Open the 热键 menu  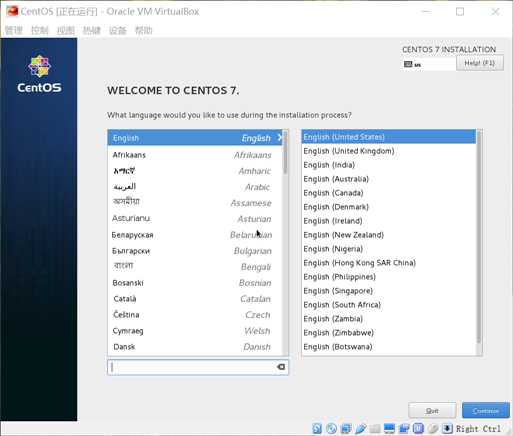[x=92, y=30]
